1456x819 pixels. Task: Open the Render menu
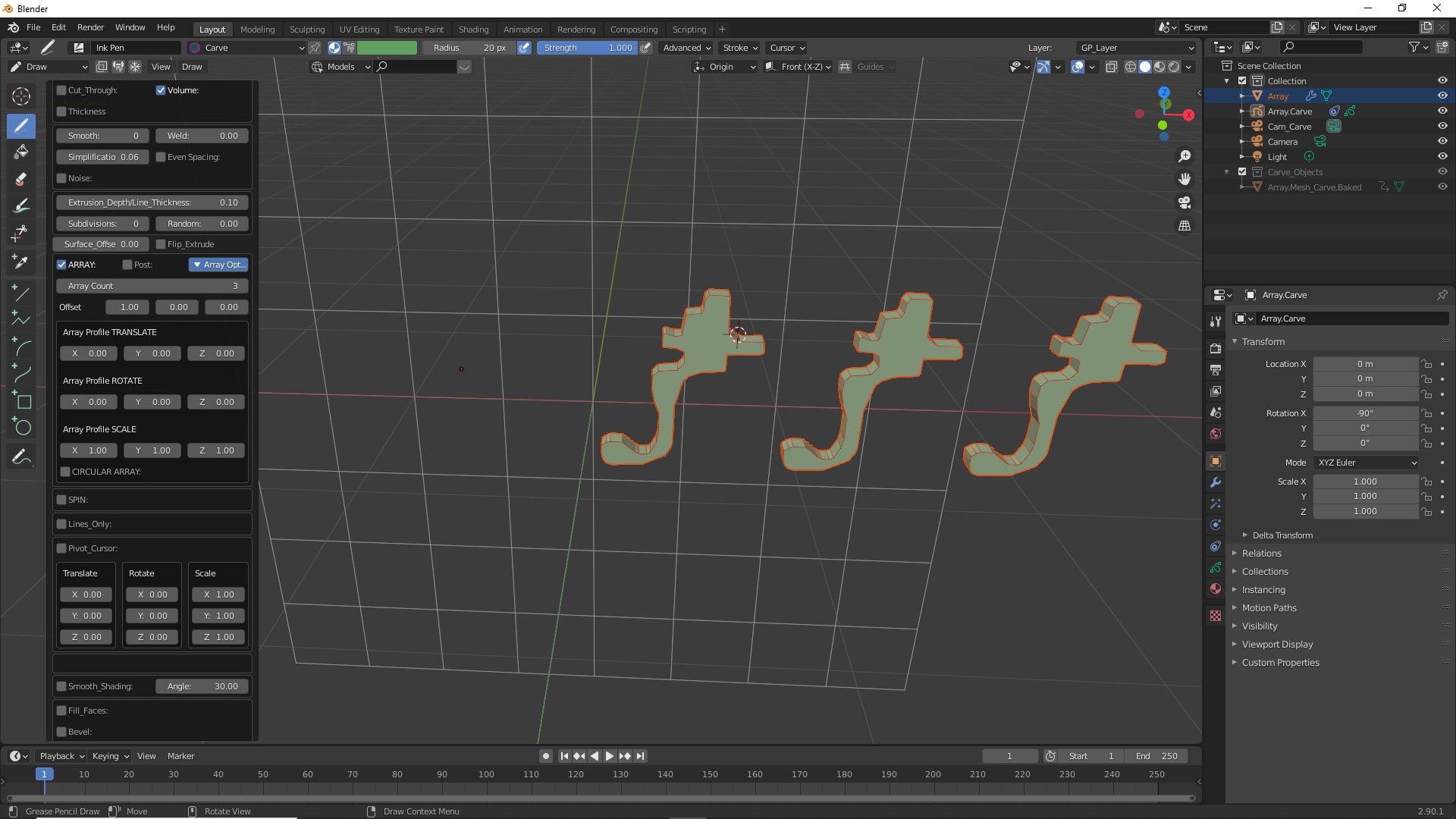click(x=90, y=27)
